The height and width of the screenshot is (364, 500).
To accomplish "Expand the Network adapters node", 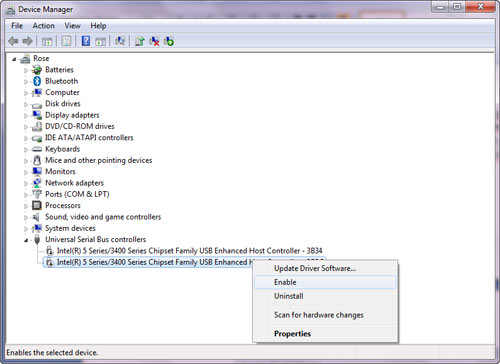I will [x=26, y=183].
